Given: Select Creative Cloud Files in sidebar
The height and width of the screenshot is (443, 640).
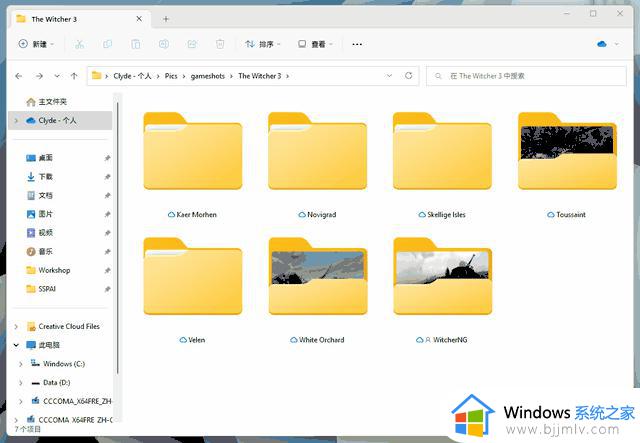Looking at the screenshot, I should click(x=69, y=327).
